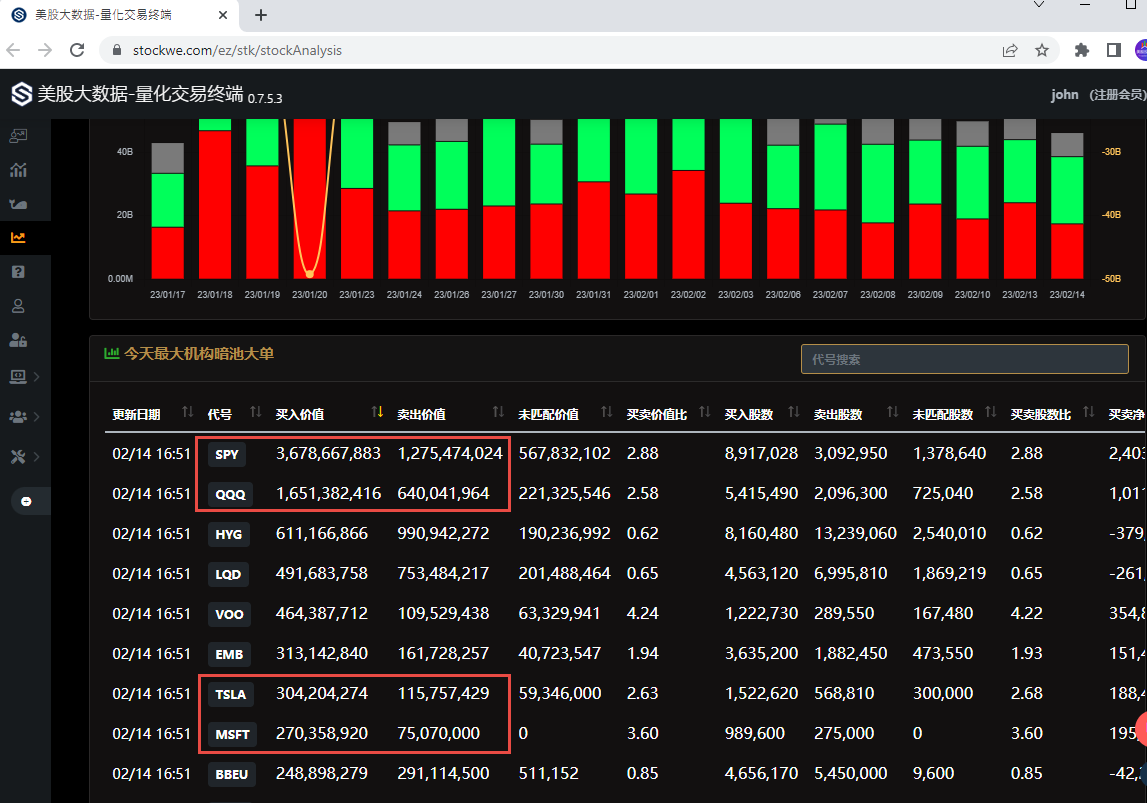
Task: Click the share page icon in address bar
Action: tap(1010, 50)
